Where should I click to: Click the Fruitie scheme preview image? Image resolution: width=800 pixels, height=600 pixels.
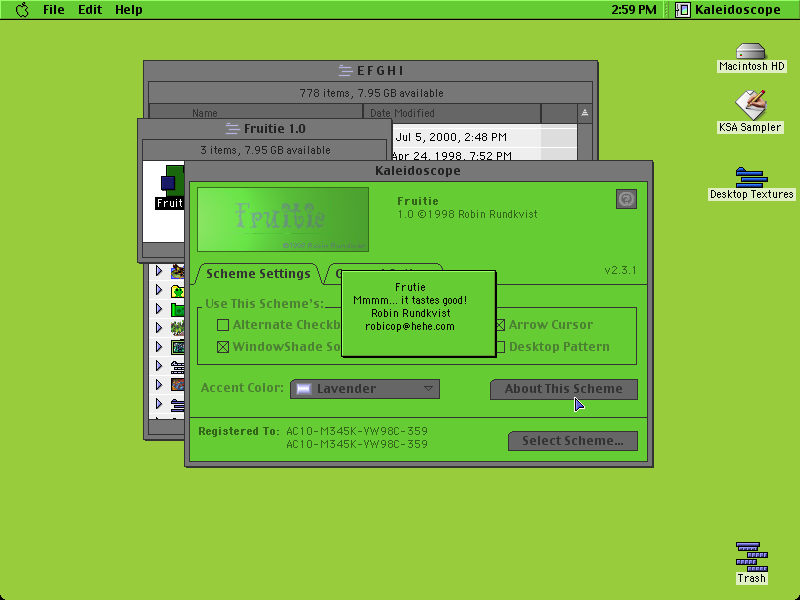(x=283, y=219)
